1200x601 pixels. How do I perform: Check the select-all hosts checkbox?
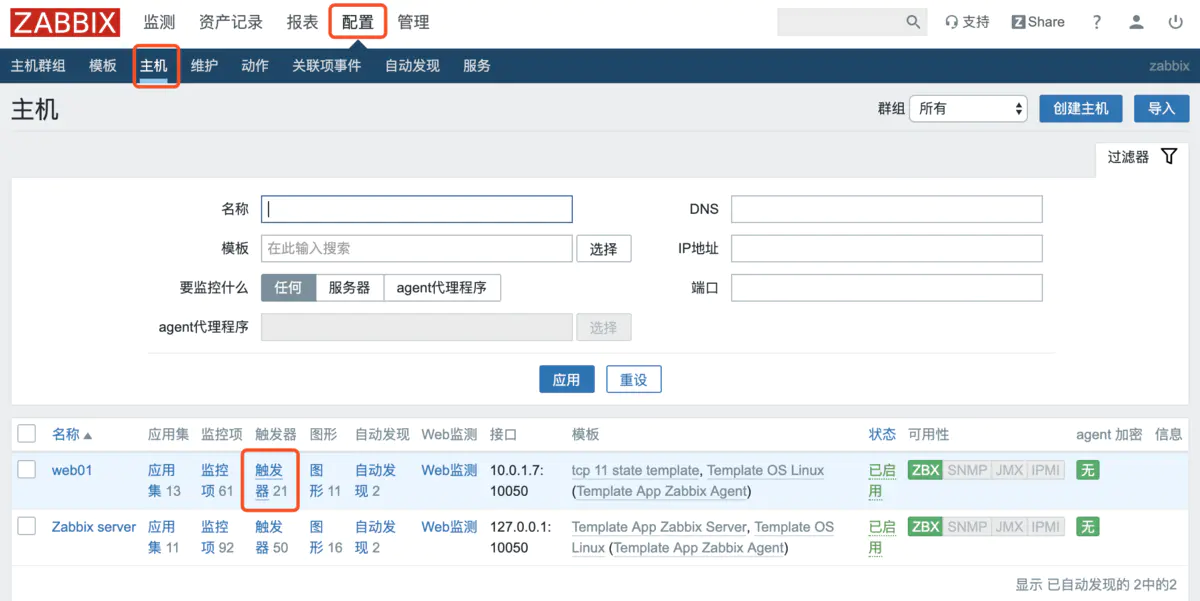pos(27,434)
